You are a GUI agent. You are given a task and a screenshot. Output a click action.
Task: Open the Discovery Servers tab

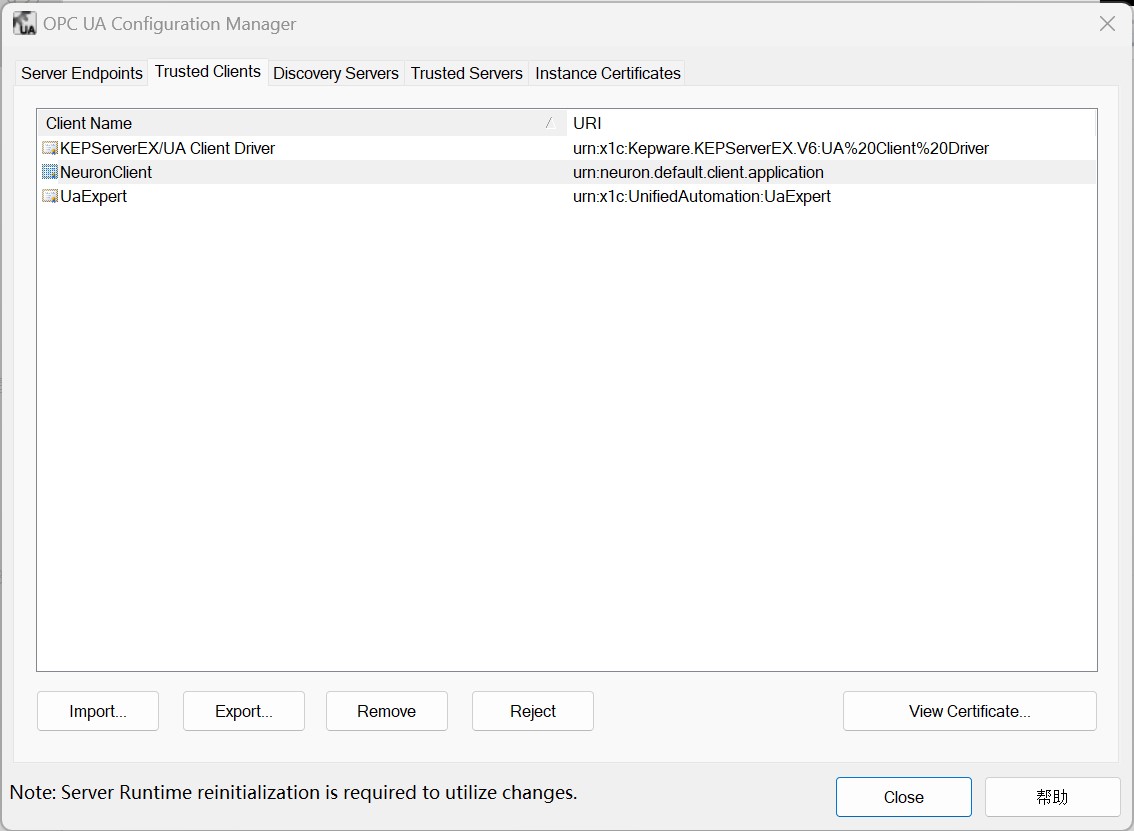335,73
